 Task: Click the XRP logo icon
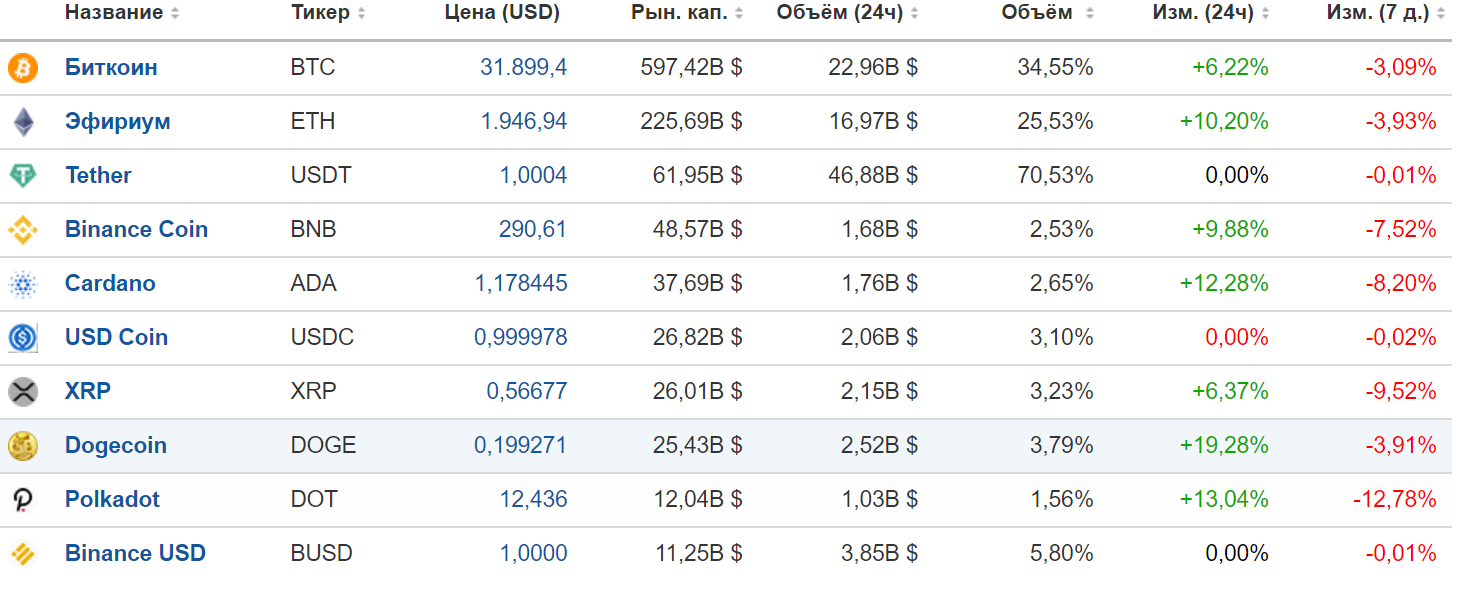click(x=22, y=392)
